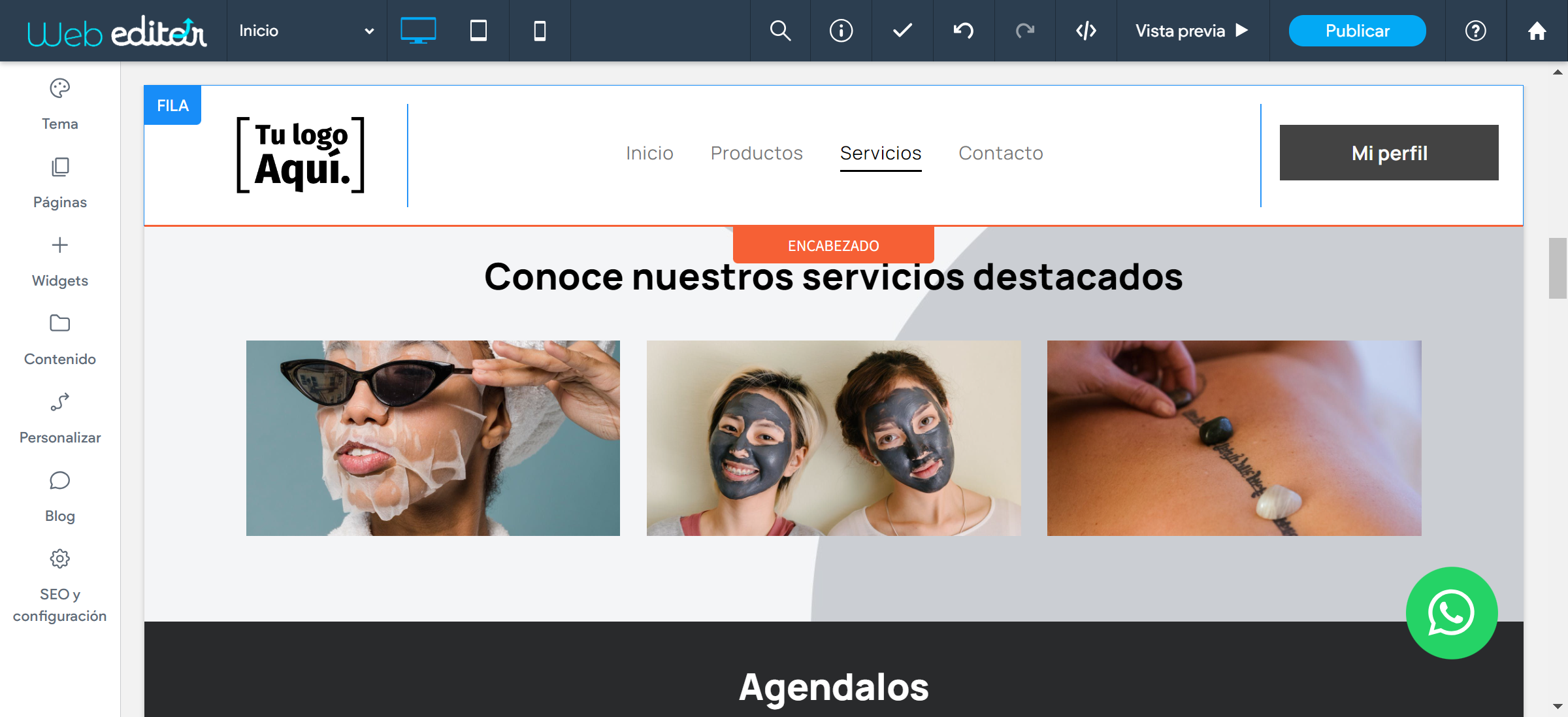
Task: Switch to mobile phone view
Action: click(540, 31)
